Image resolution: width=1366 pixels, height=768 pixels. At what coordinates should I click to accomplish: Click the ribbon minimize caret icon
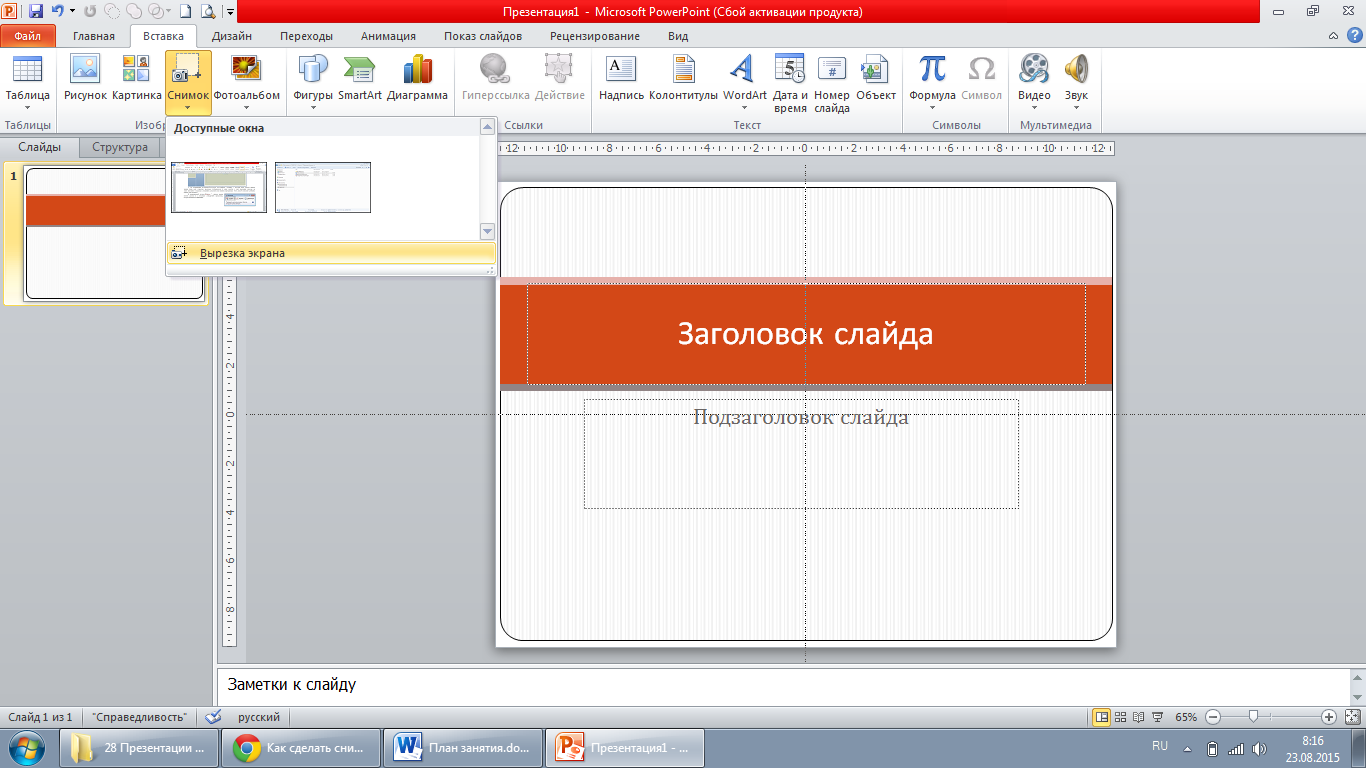click(1333, 36)
